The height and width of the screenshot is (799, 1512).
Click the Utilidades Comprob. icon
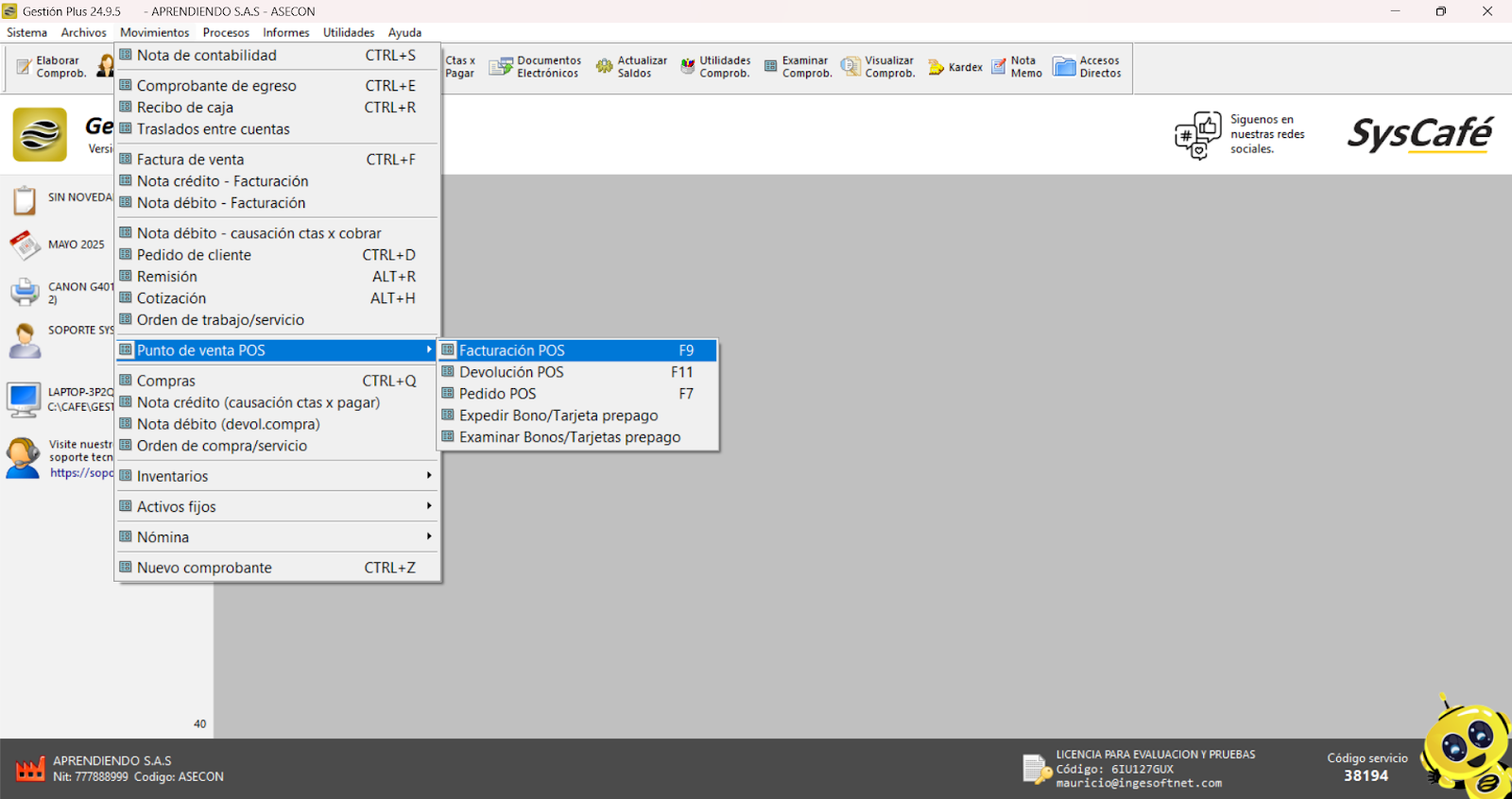(x=688, y=67)
